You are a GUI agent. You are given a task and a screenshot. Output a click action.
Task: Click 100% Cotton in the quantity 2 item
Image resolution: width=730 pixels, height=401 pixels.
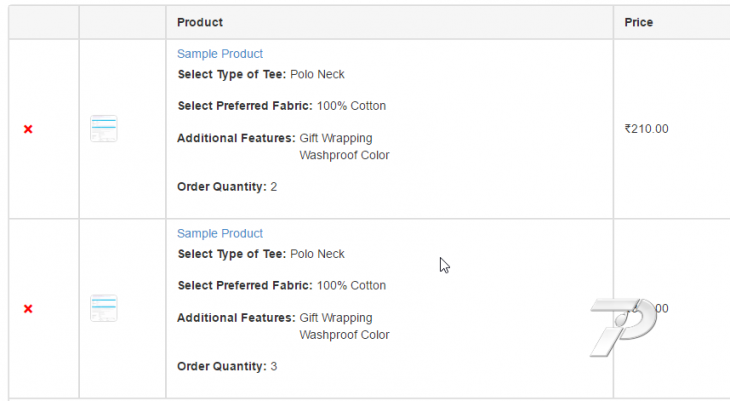coord(351,106)
